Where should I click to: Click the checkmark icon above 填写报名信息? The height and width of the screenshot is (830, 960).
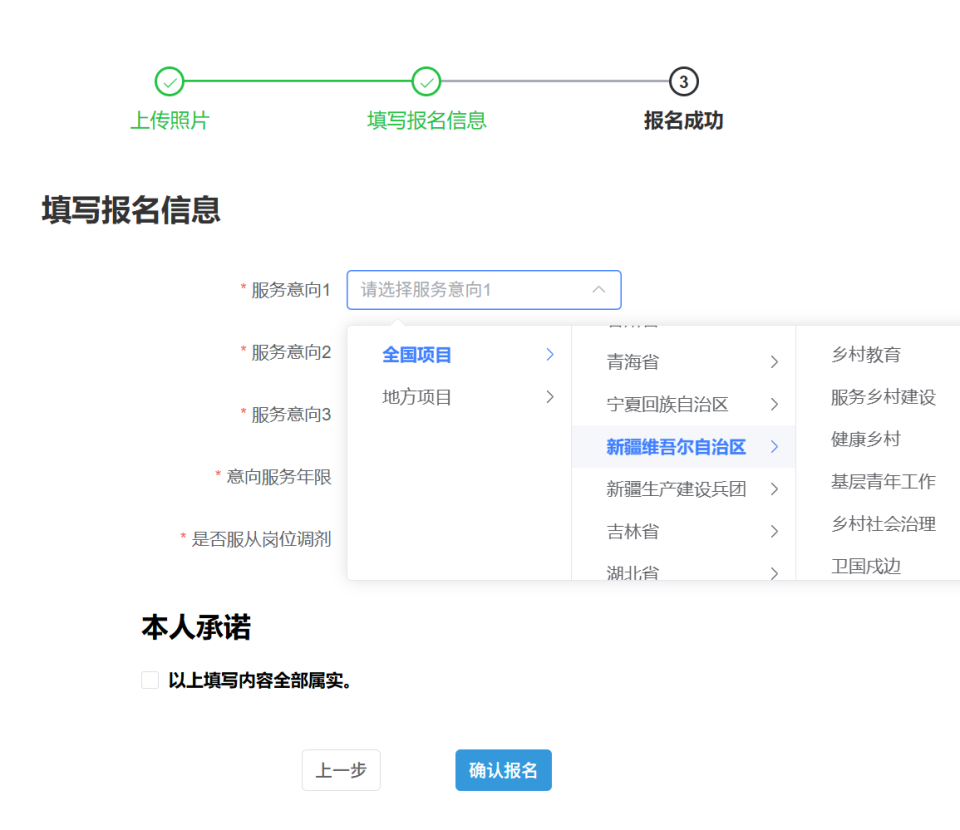(x=426, y=82)
